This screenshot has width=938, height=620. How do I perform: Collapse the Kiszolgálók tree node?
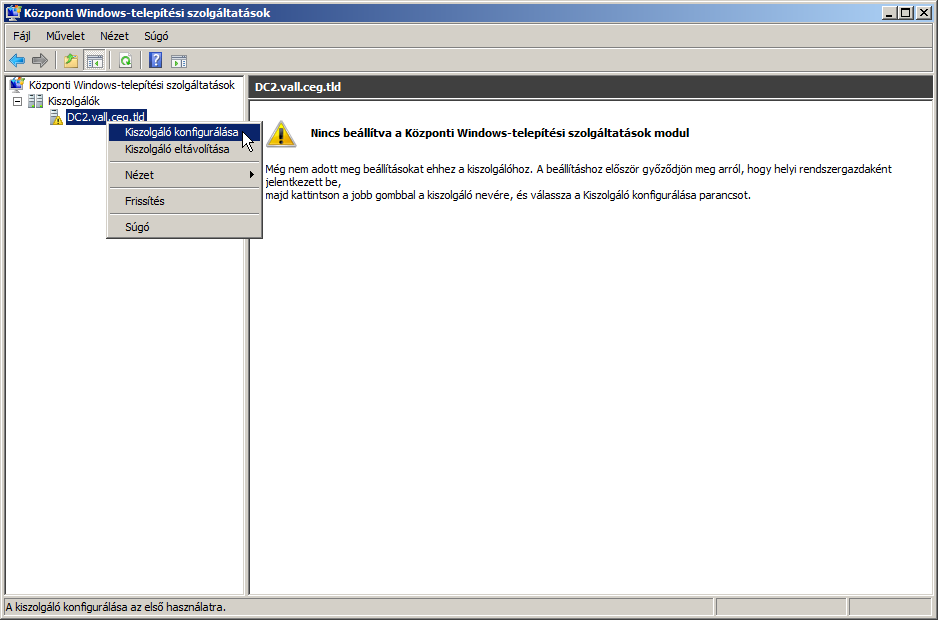coord(17,101)
